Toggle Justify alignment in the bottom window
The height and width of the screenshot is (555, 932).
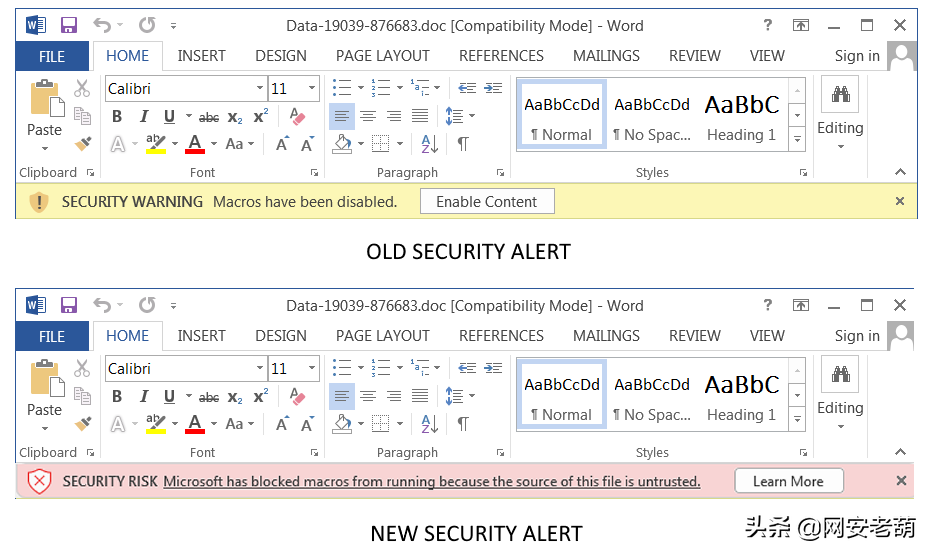(x=420, y=396)
